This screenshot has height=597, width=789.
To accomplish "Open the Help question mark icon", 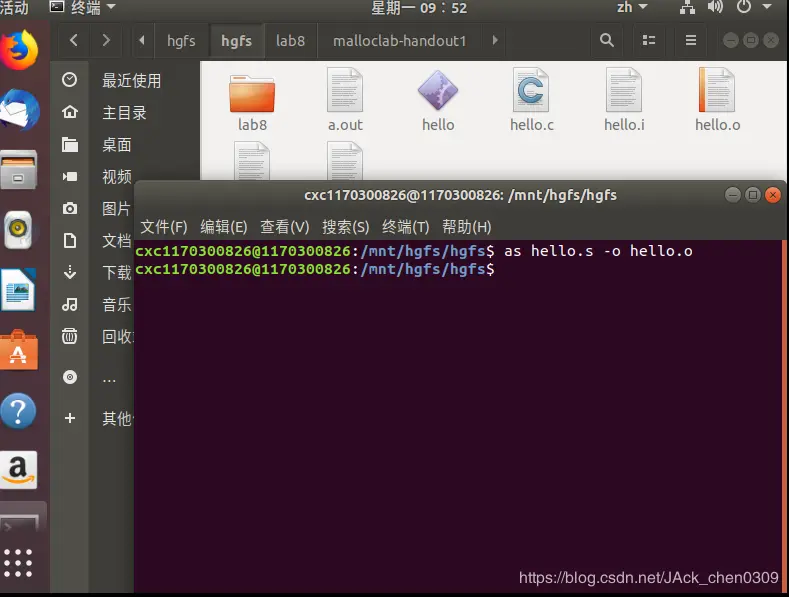I will click(x=18, y=411).
